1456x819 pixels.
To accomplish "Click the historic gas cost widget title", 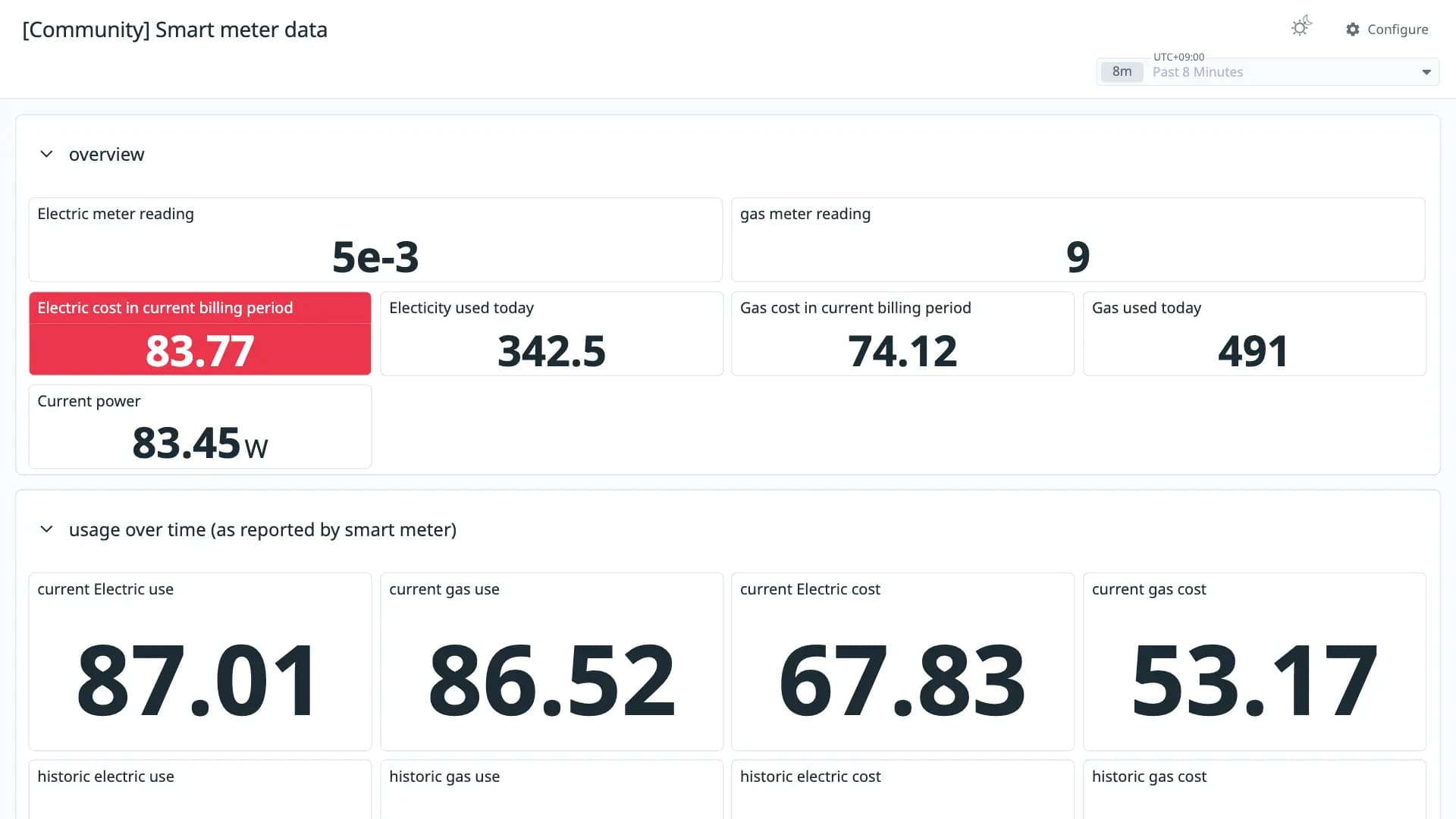I will pos(1149,777).
